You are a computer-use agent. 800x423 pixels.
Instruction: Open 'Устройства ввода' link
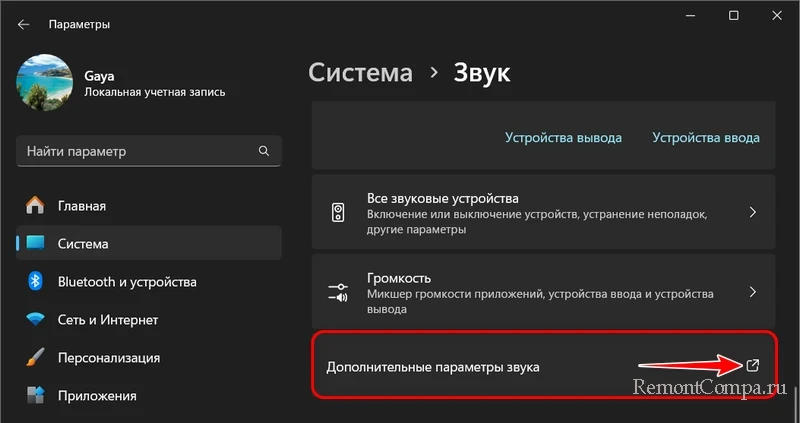pos(706,138)
